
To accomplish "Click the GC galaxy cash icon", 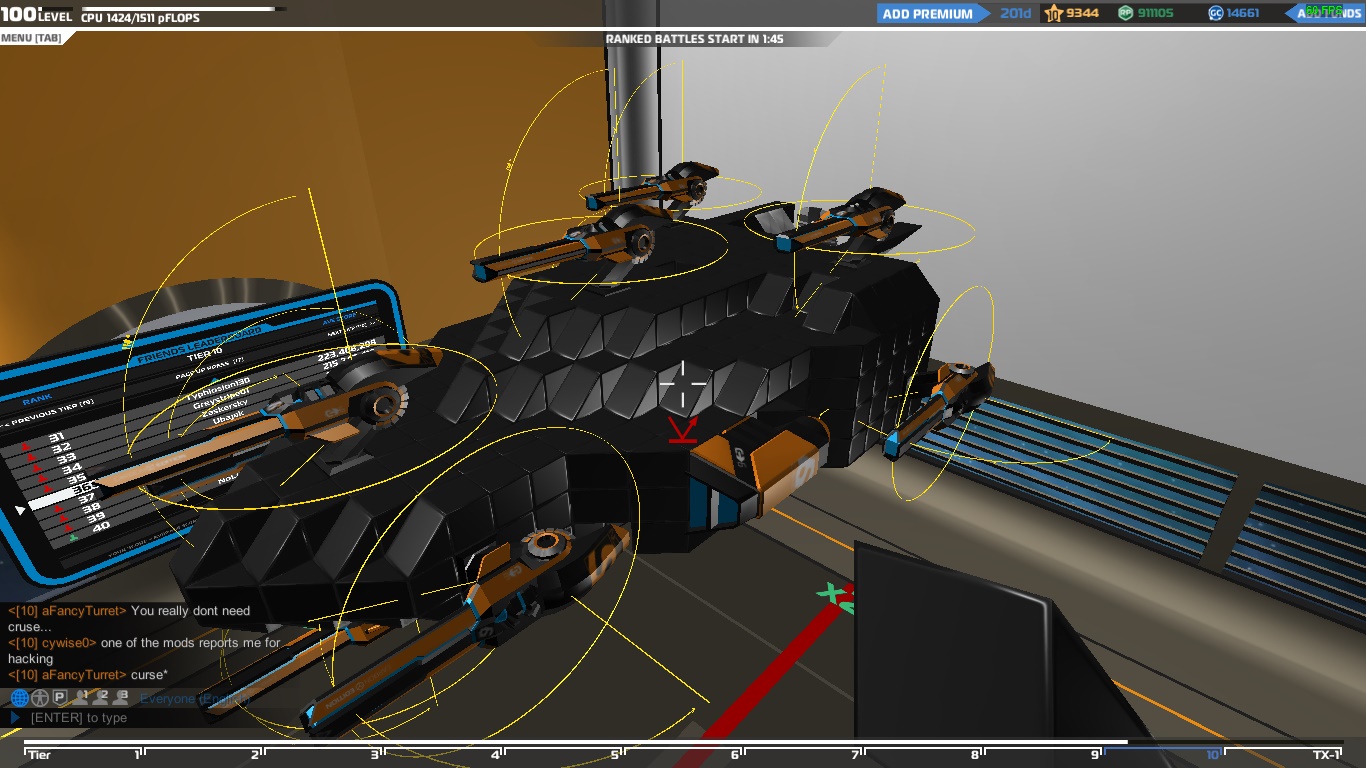I will [1215, 13].
